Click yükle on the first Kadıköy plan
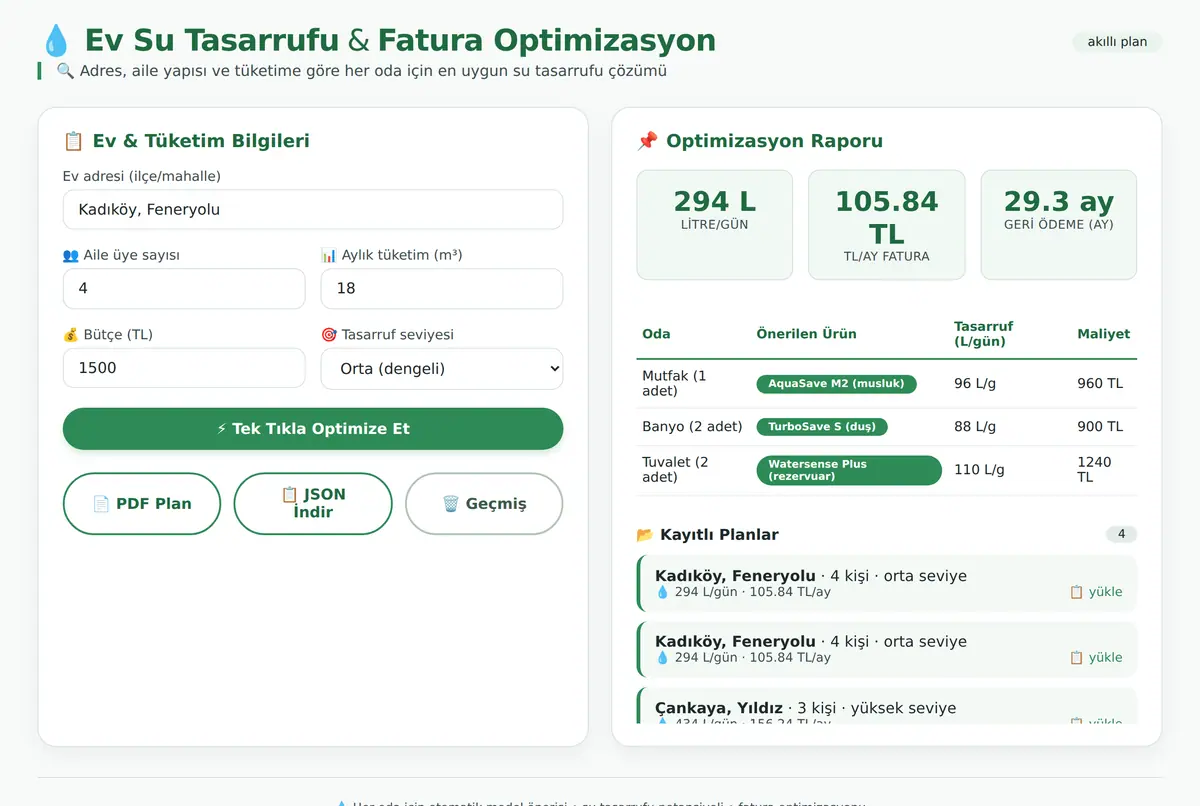 [1096, 592]
